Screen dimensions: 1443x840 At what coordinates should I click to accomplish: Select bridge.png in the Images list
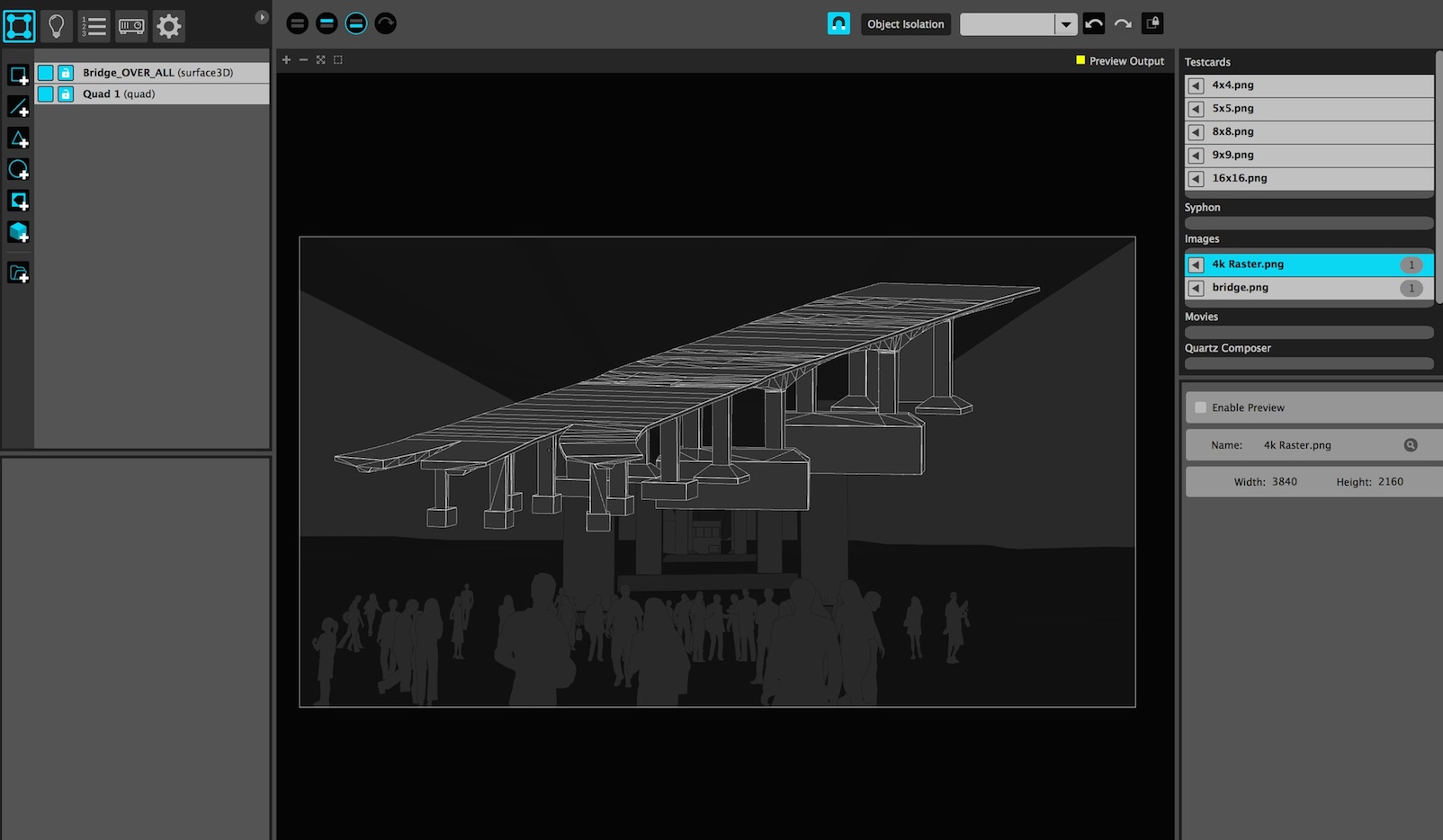coord(1240,288)
